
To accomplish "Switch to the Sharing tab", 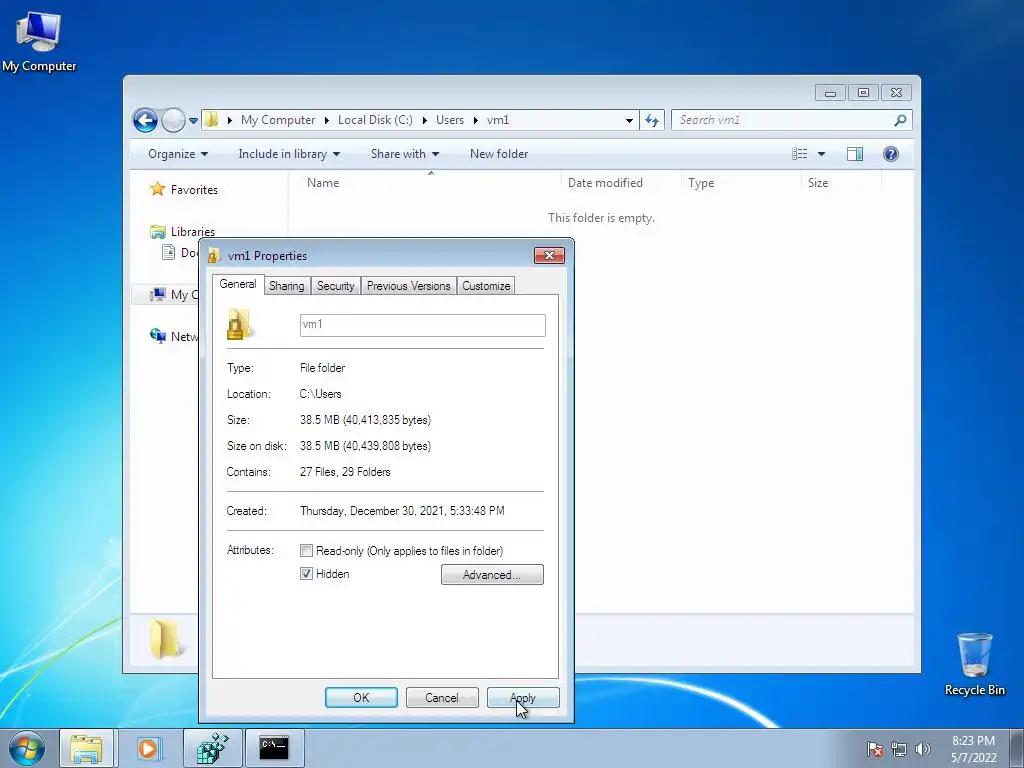I will (x=287, y=286).
